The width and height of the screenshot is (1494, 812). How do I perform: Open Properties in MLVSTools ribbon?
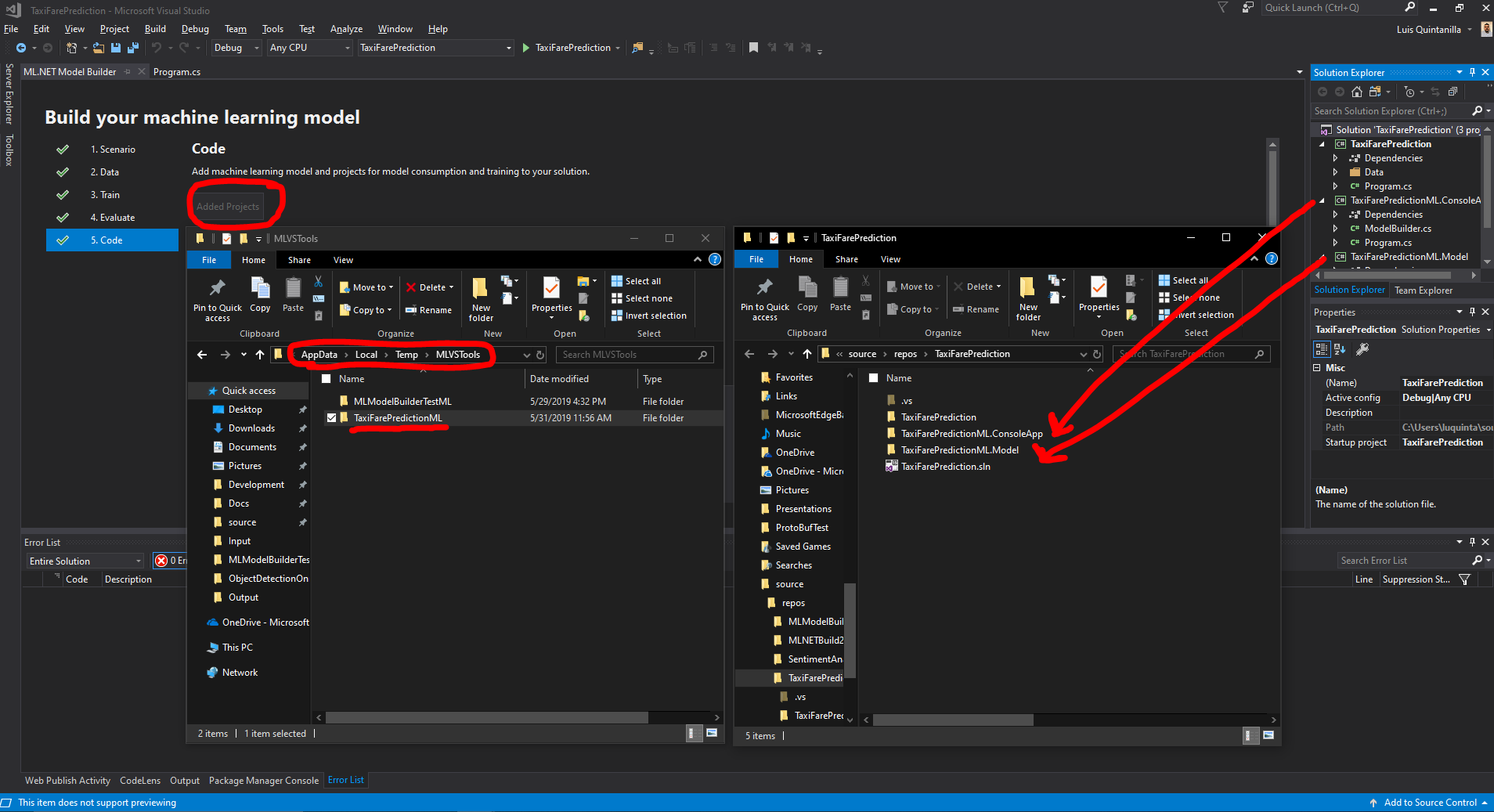[x=552, y=296]
